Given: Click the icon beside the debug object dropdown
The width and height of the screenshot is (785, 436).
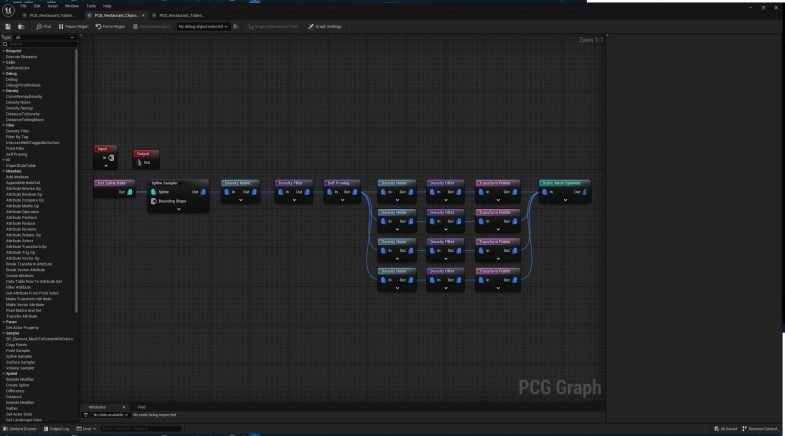Looking at the screenshot, I should (235, 27).
